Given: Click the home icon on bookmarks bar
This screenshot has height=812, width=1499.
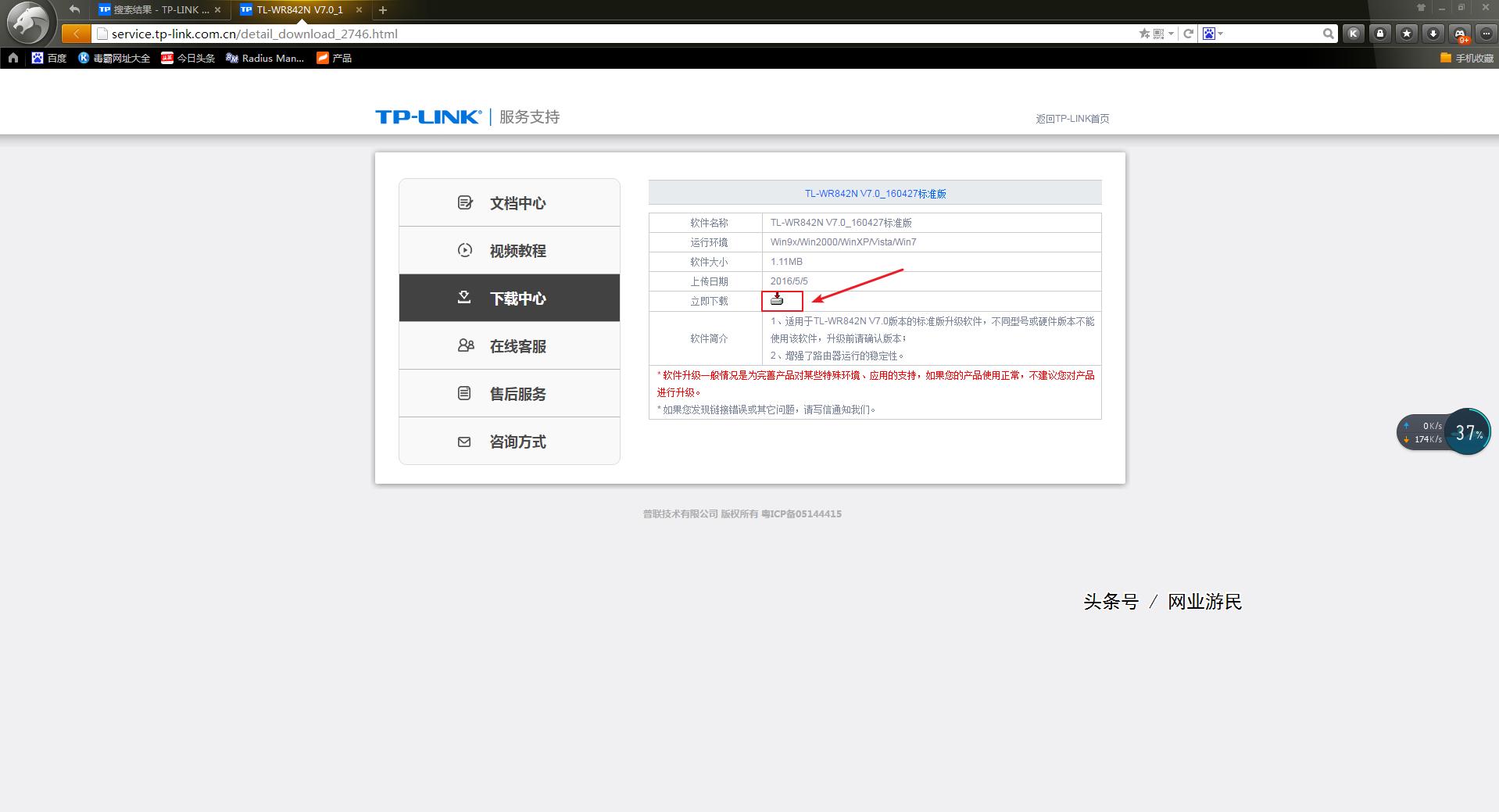Looking at the screenshot, I should click(x=13, y=58).
